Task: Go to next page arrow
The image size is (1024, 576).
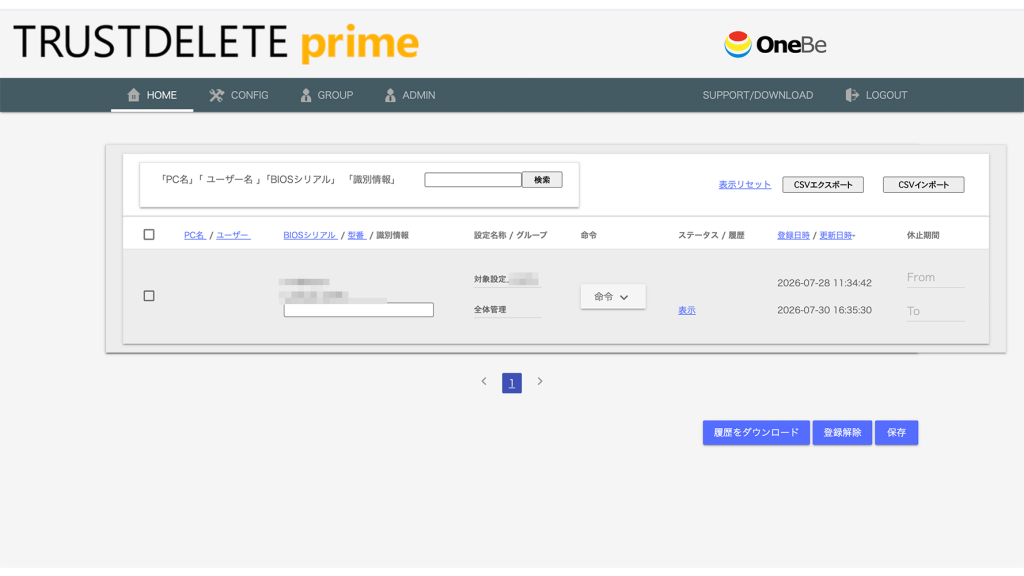Action: (540, 381)
